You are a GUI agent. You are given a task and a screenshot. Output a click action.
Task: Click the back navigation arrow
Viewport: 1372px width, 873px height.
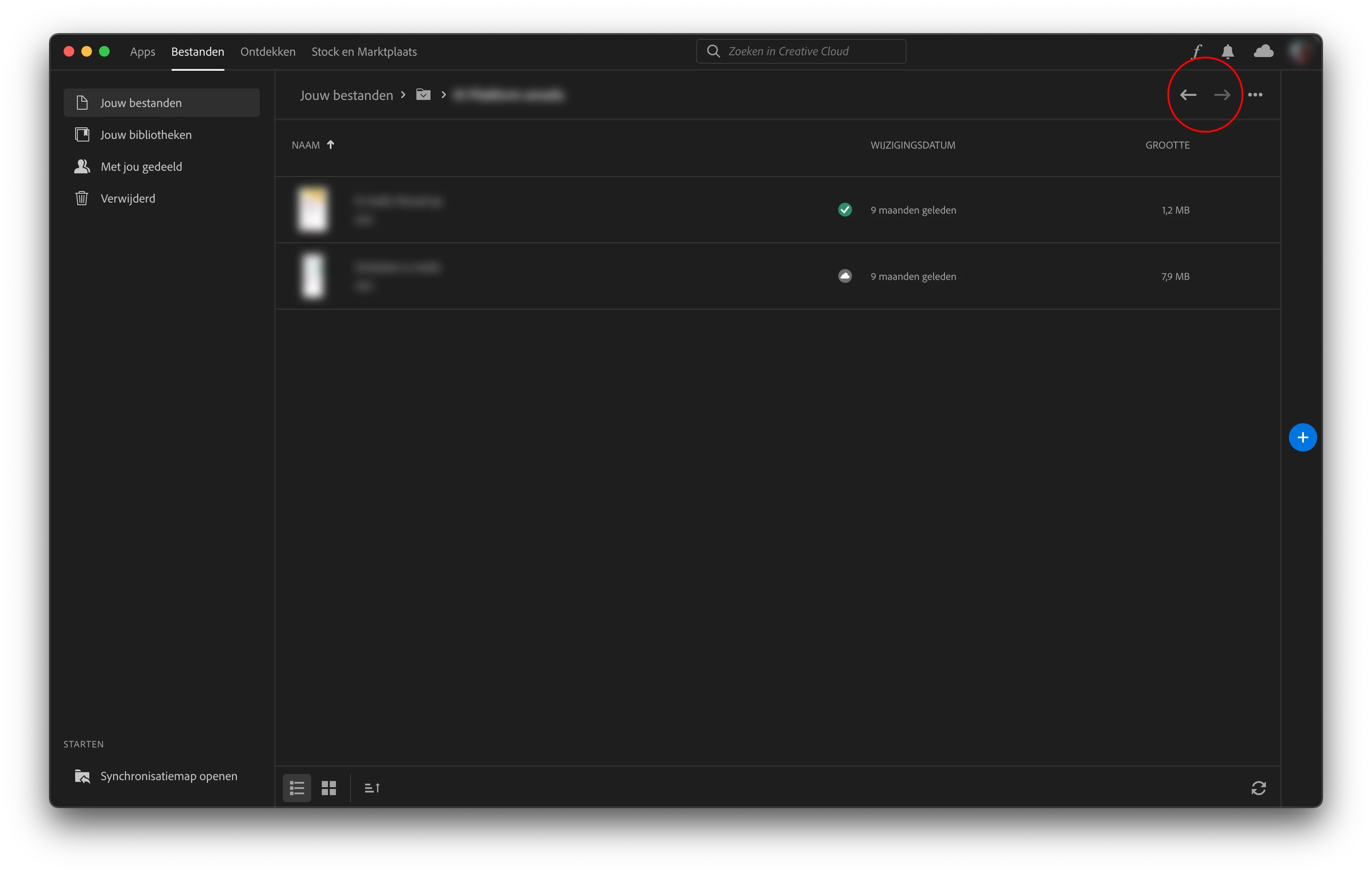point(1188,95)
